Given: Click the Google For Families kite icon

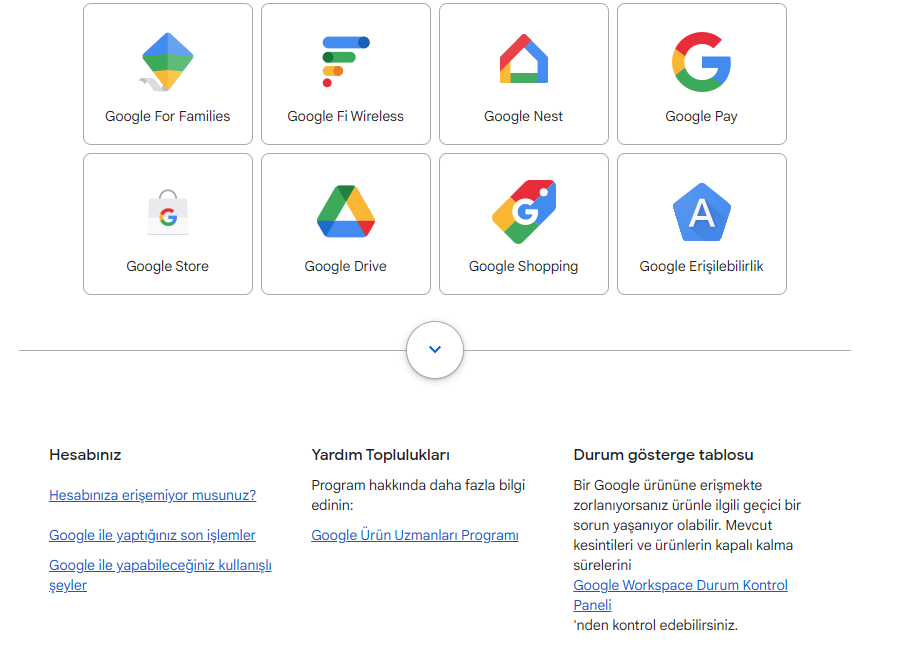Looking at the screenshot, I should click(168, 62).
